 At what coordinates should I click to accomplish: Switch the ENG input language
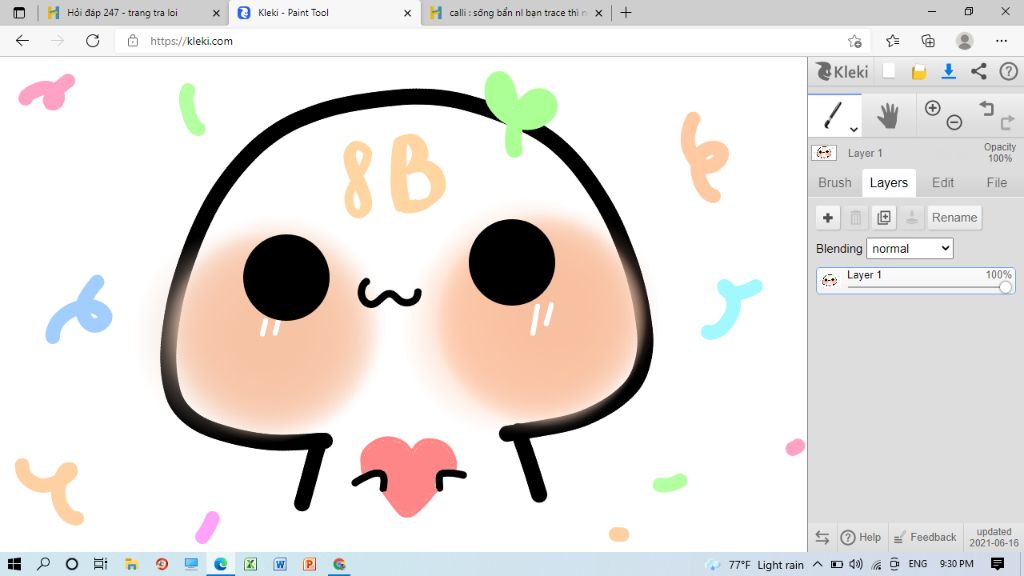click(x=918, y=564)
